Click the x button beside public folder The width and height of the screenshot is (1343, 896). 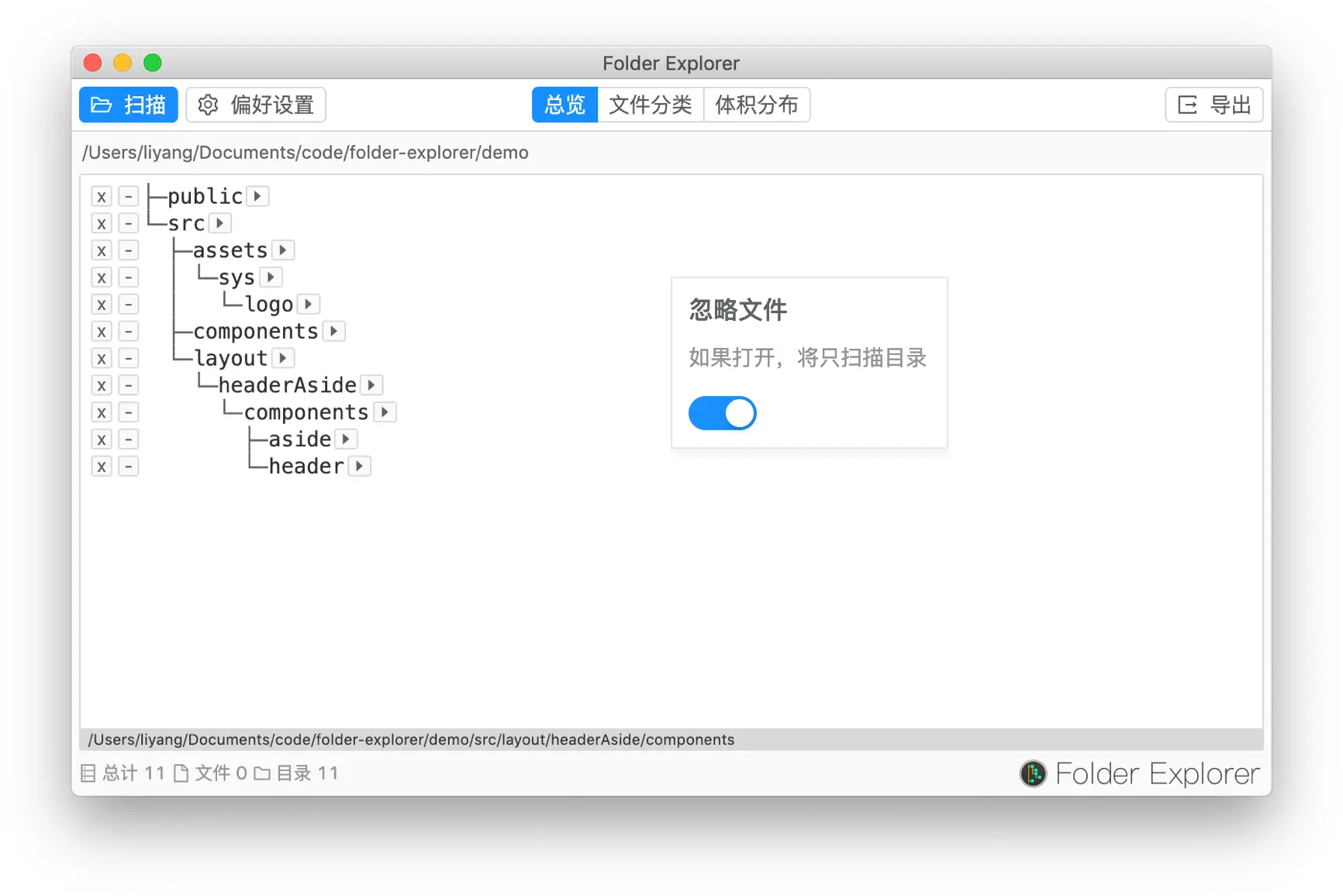pos(102,197)
